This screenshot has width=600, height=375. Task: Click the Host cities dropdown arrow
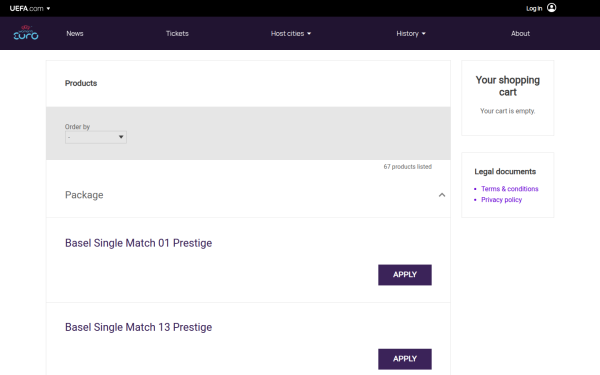click(309, 34)
